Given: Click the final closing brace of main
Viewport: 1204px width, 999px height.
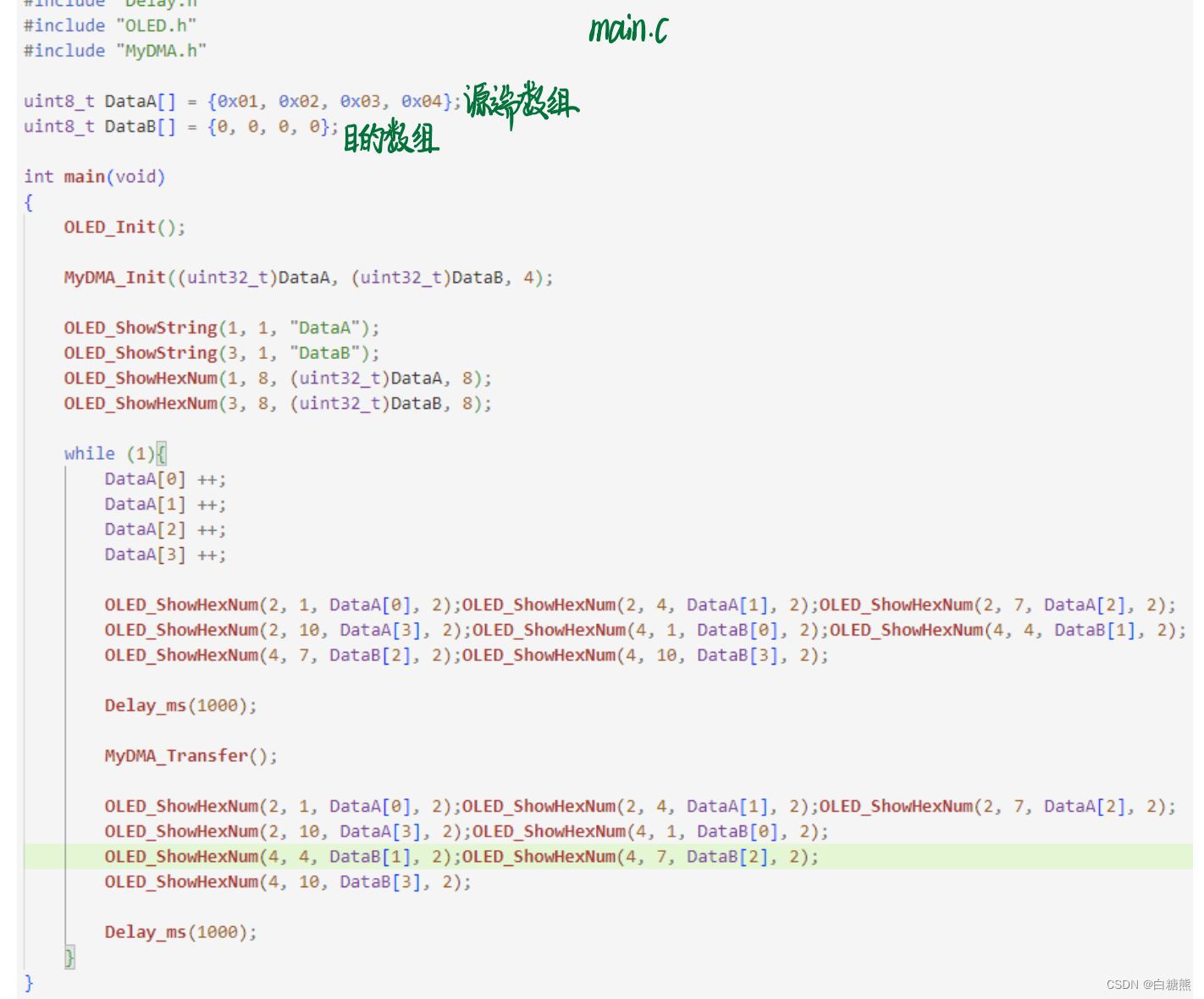Looking at the screenshot, I should pyautogui.click(x=29, y=982).
